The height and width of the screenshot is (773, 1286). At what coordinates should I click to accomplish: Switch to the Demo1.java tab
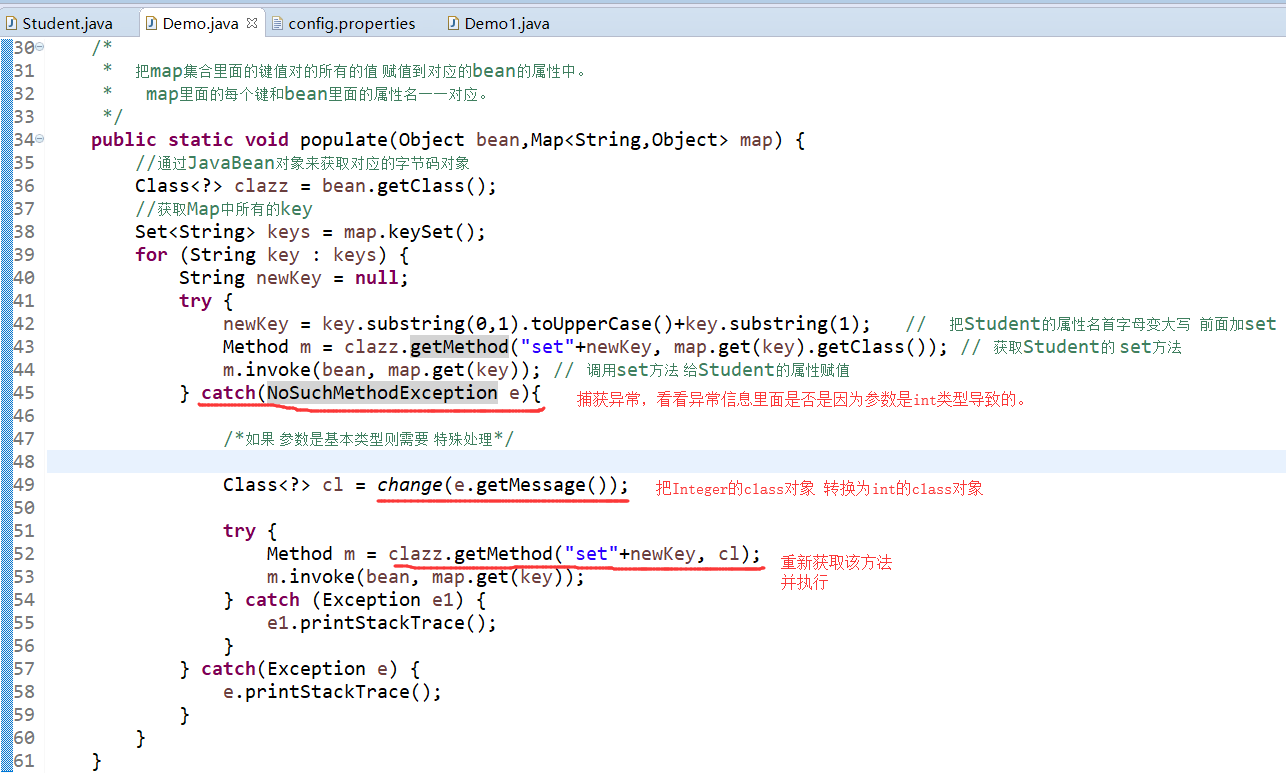[x=506, y=23]
